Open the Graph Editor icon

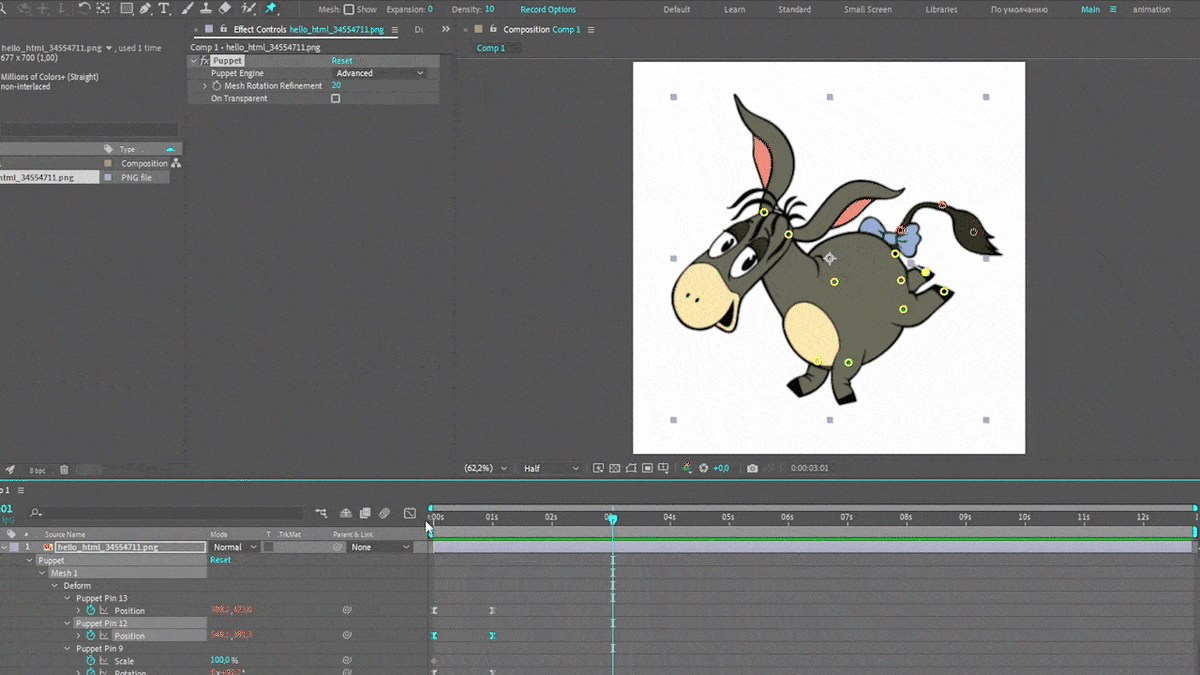coord(410,513)
